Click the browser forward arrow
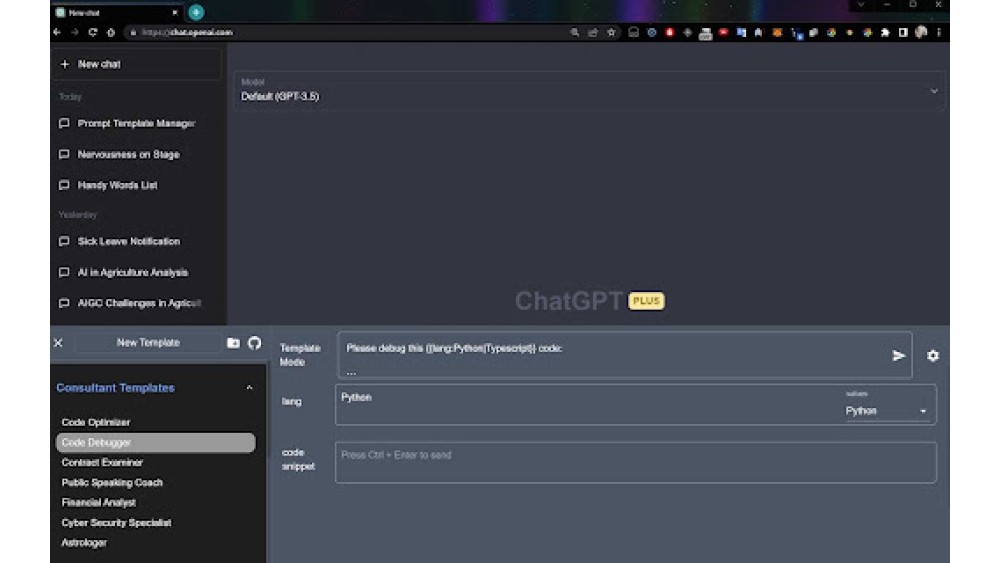 [x=75, y=32]
